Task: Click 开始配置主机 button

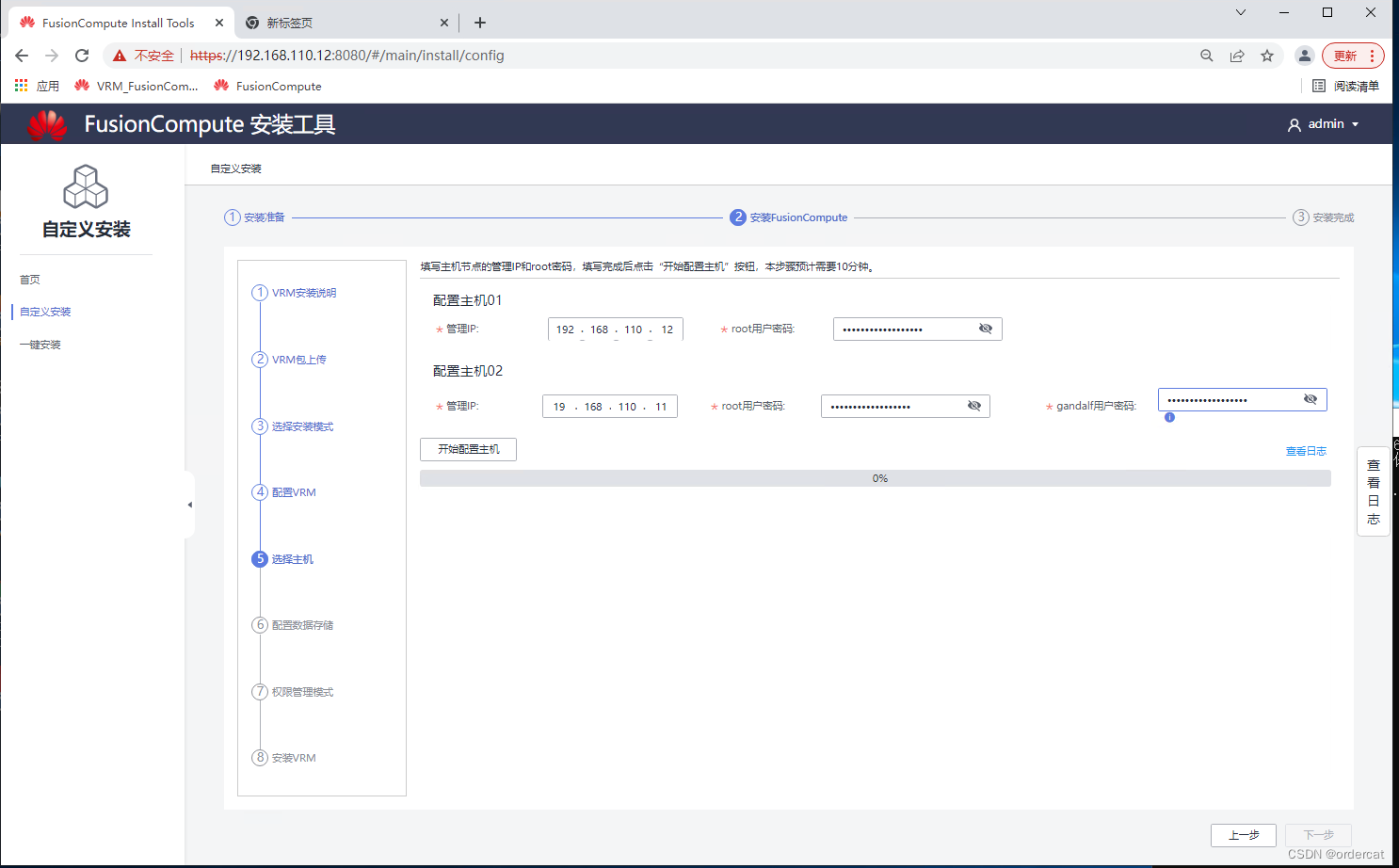Action: click(x=469, y=449)
